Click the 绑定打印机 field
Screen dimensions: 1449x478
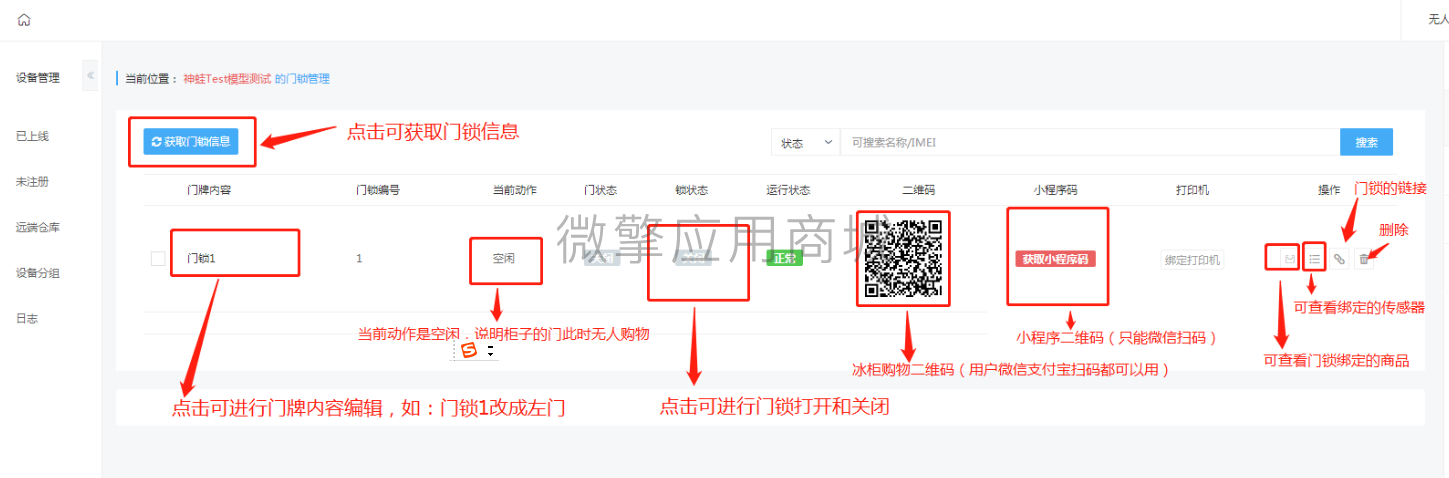point(1192,260)
